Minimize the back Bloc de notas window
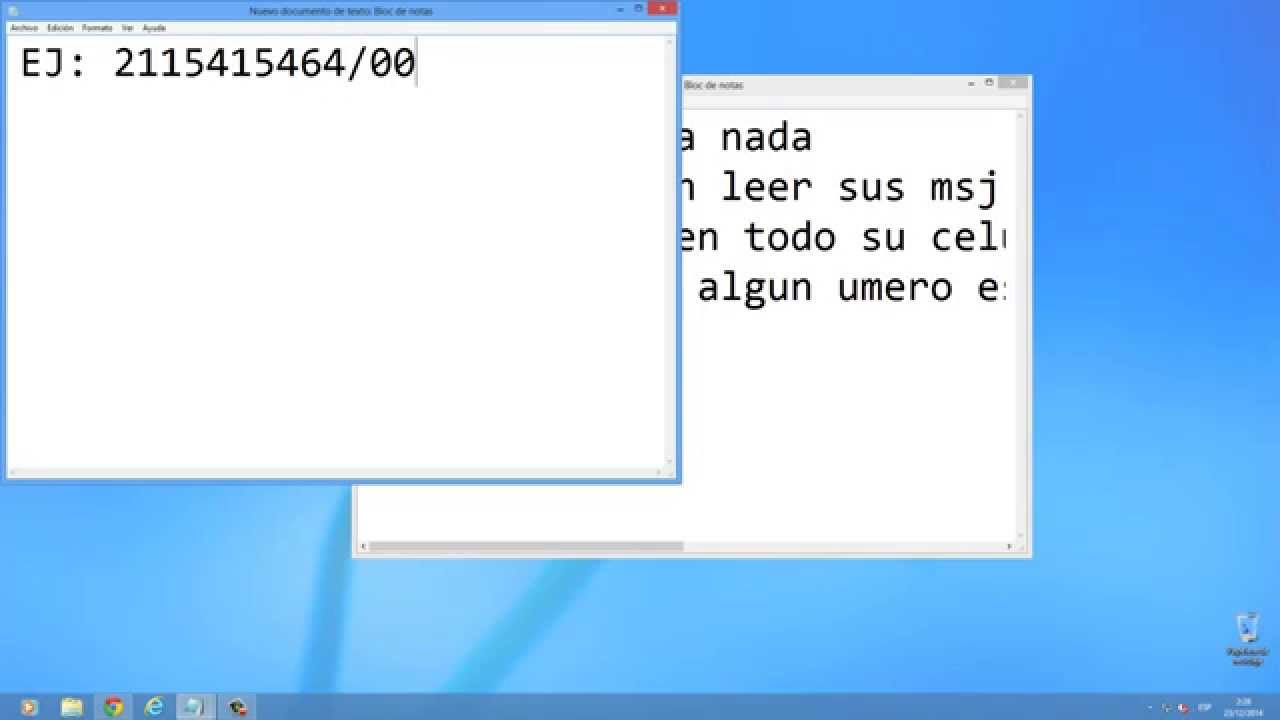Screen dimensions: 1280x720 (973, 84)
